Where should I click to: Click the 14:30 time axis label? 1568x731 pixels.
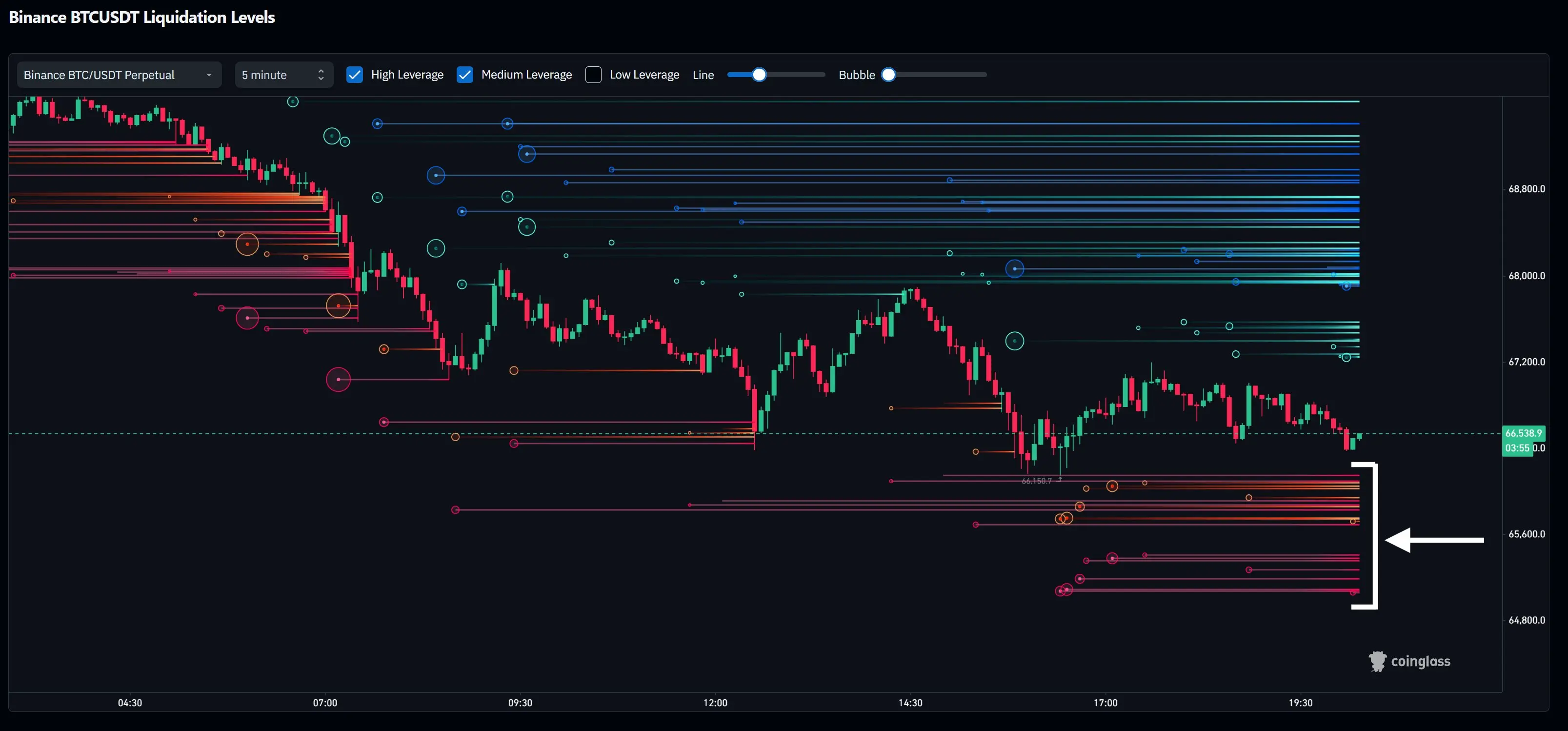click(911, 703)
